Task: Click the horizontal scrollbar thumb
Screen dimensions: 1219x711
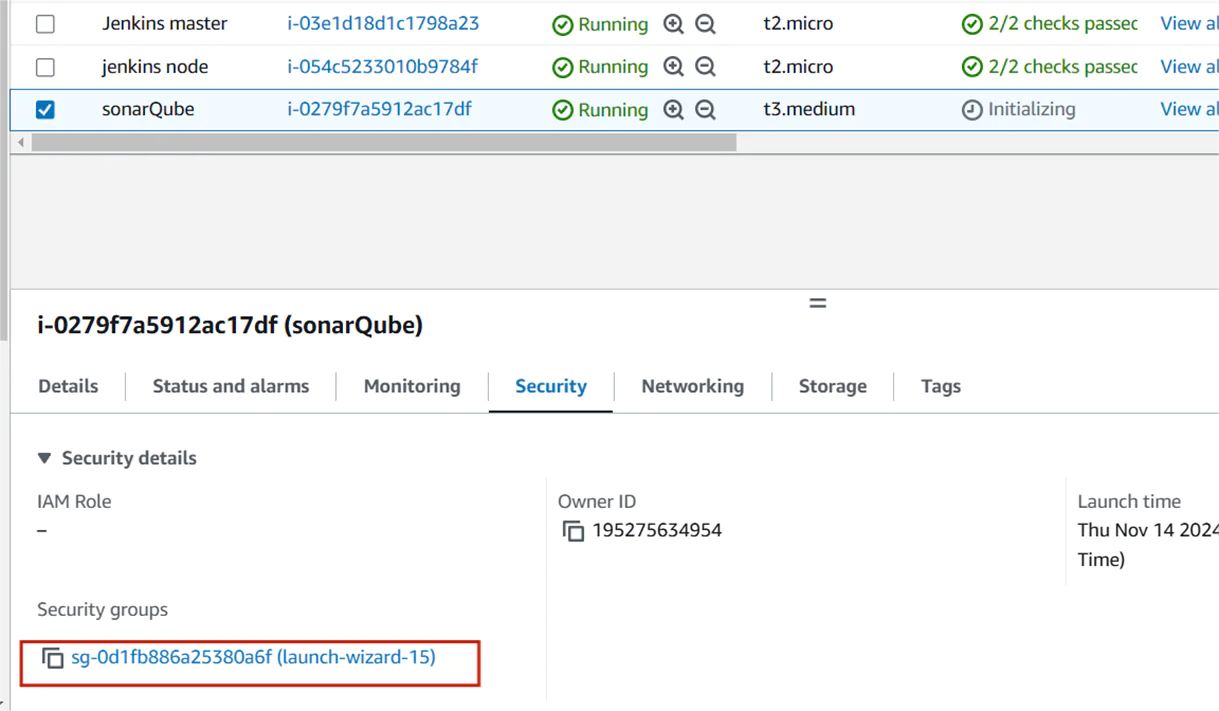Action: (384, 143)
